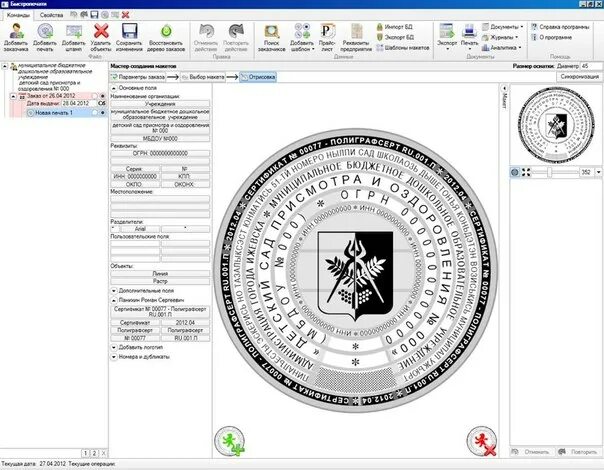Click the small undo arrow in quick toolbar
Screen dimensions: 604x470
pos(74,15)
